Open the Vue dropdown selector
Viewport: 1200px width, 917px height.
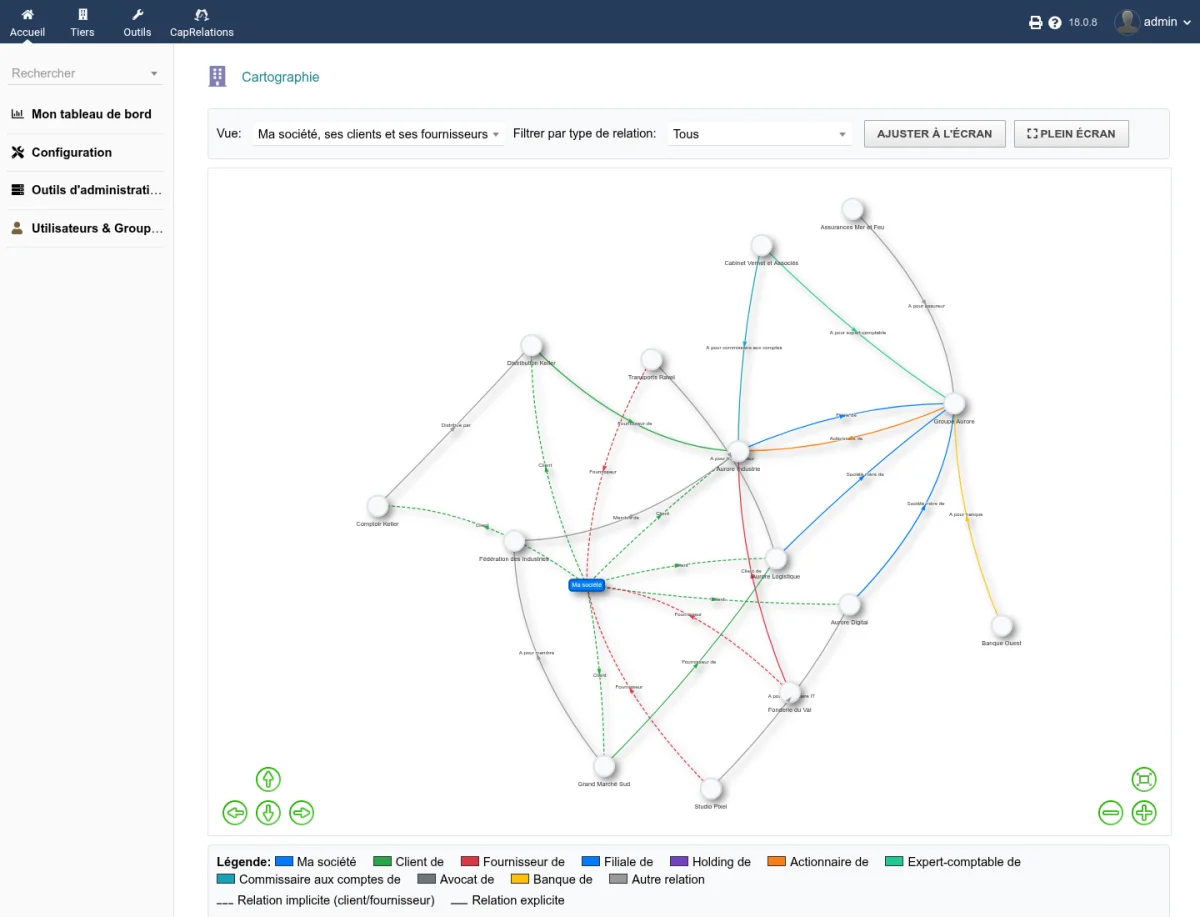pos(379,134)
